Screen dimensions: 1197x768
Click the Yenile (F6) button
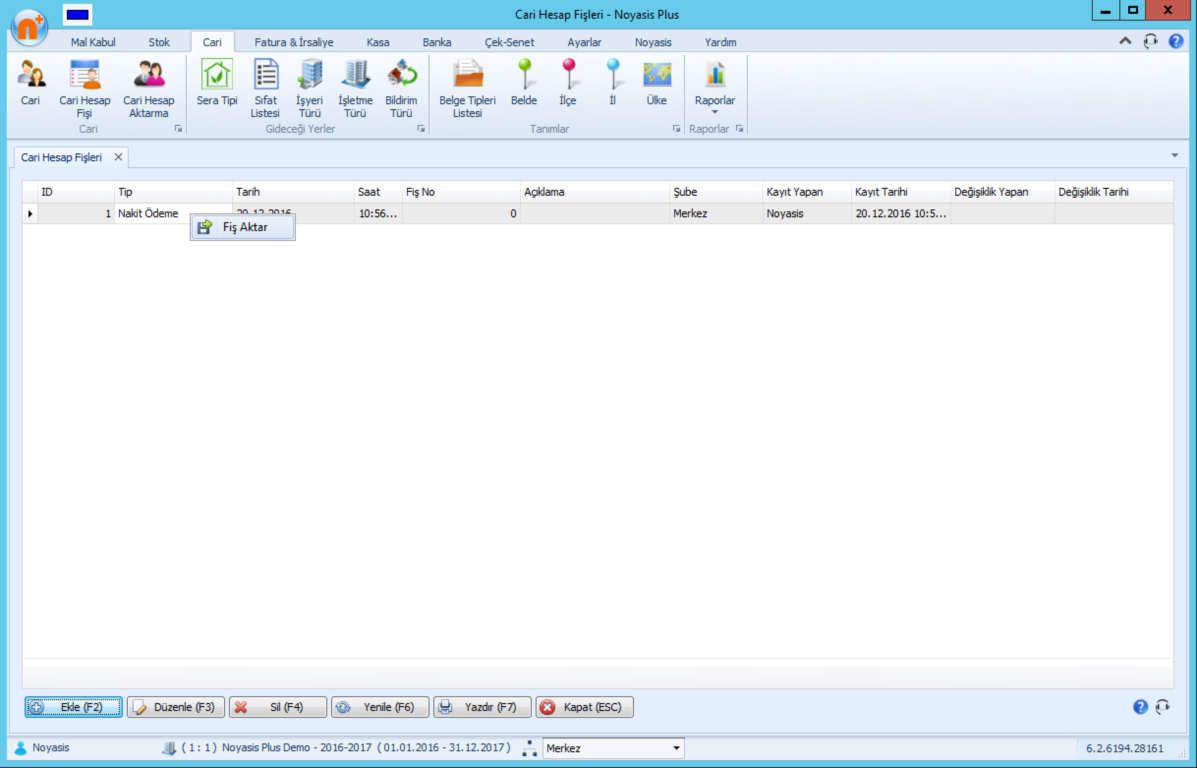(x=379, y=707)
